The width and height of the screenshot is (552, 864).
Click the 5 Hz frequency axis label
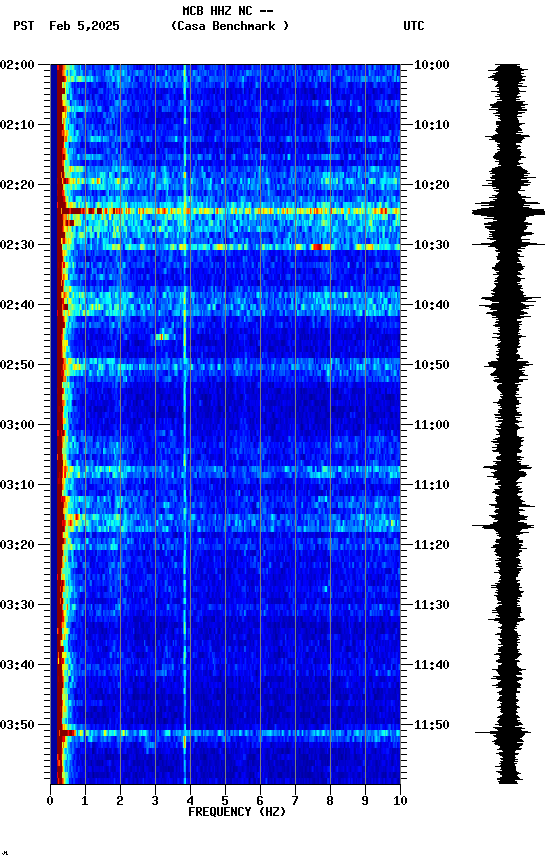(x=225, y=801)
